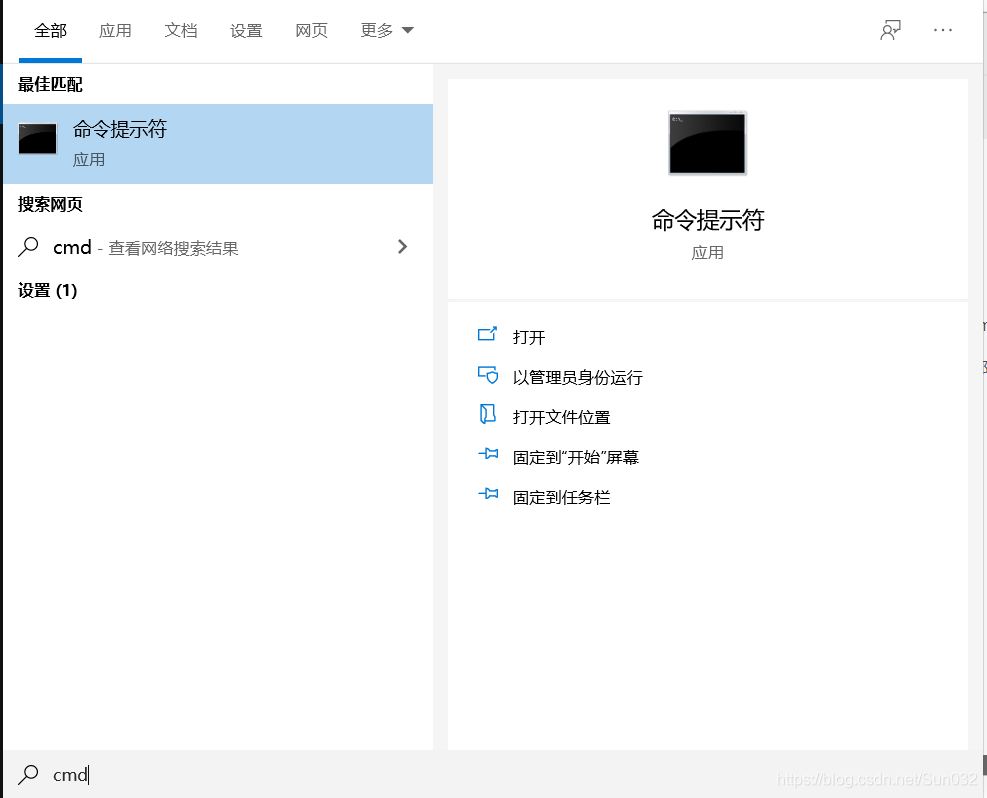Click the 打开 action icon
Image resolution: width=987 pixels, height=798 pixels.
pyautogui.click(x=489, y=336)
